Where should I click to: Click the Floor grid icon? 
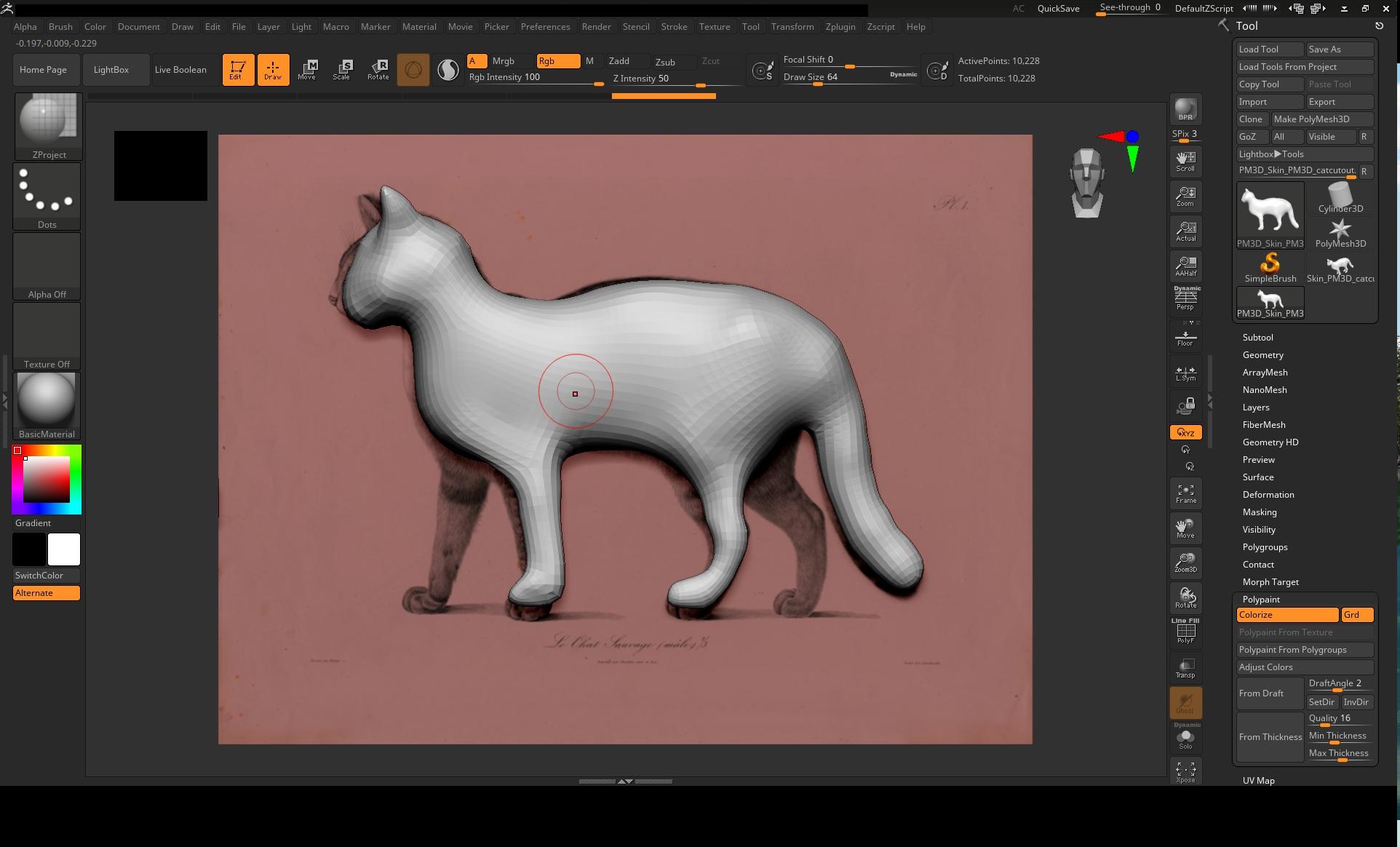click(1185, 338)
